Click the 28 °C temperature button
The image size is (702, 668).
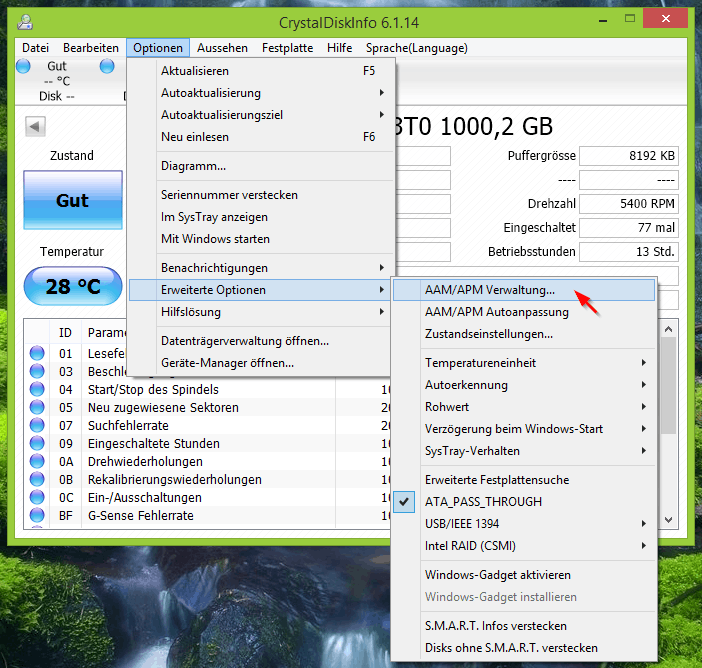click(73, 286)
